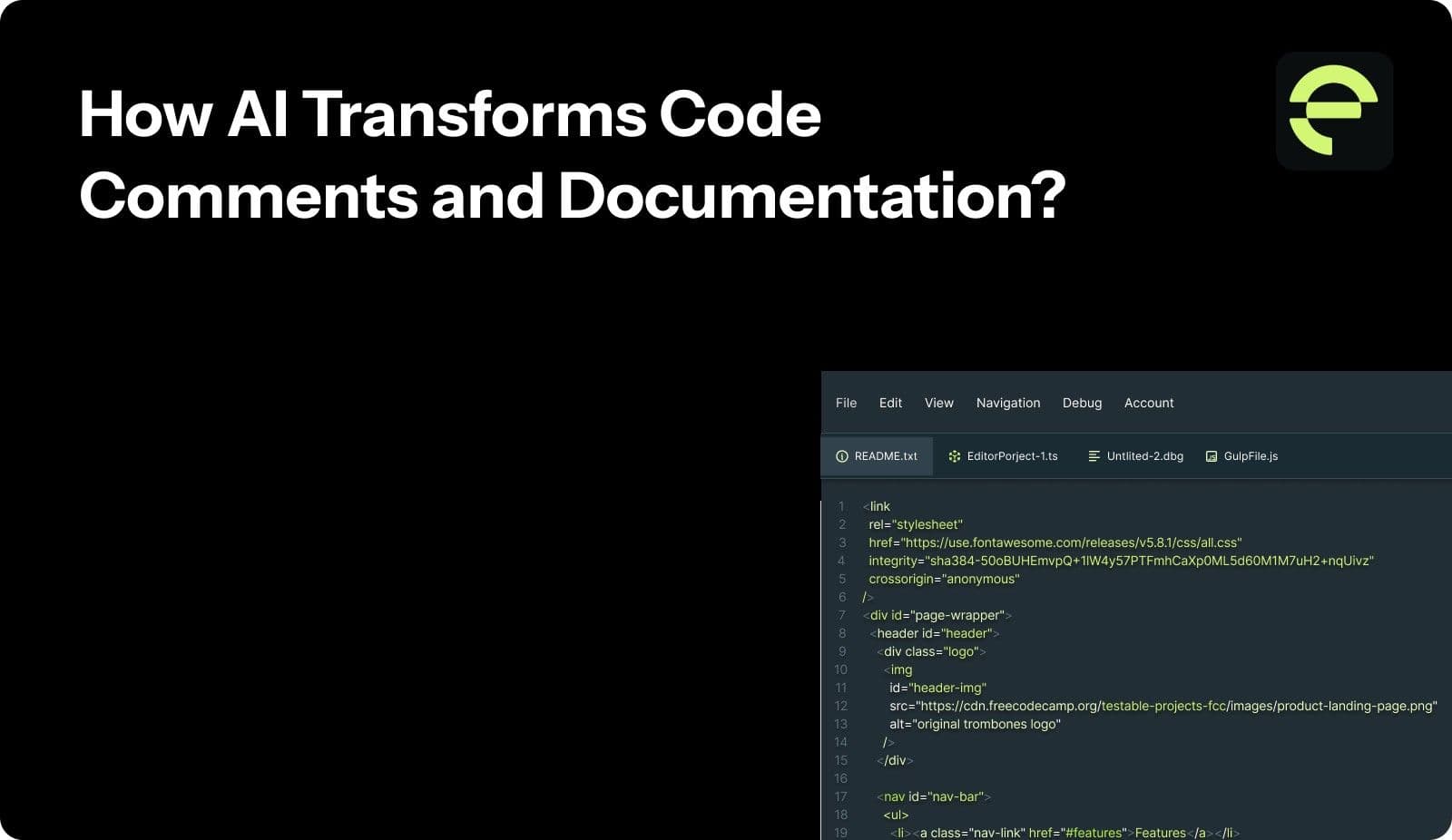This screenshot has width=1452, height=840.
Task: Click the lines icon on Untitled-2.dbg tab
Action: click(x=1094, y=456)
